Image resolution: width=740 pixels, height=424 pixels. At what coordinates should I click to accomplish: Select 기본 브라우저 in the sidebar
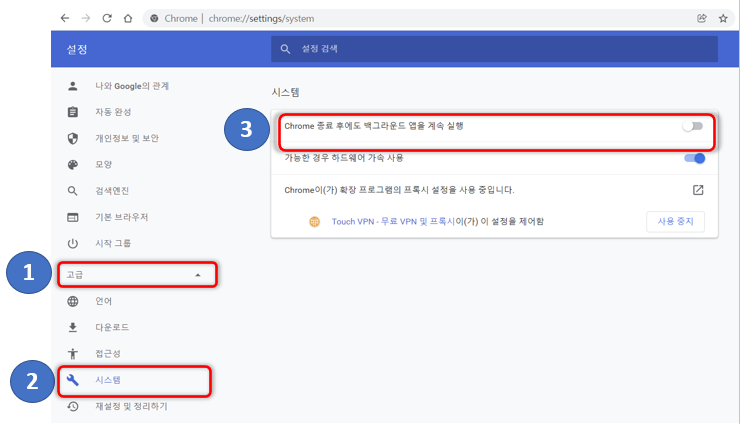[x=122, y=217]
